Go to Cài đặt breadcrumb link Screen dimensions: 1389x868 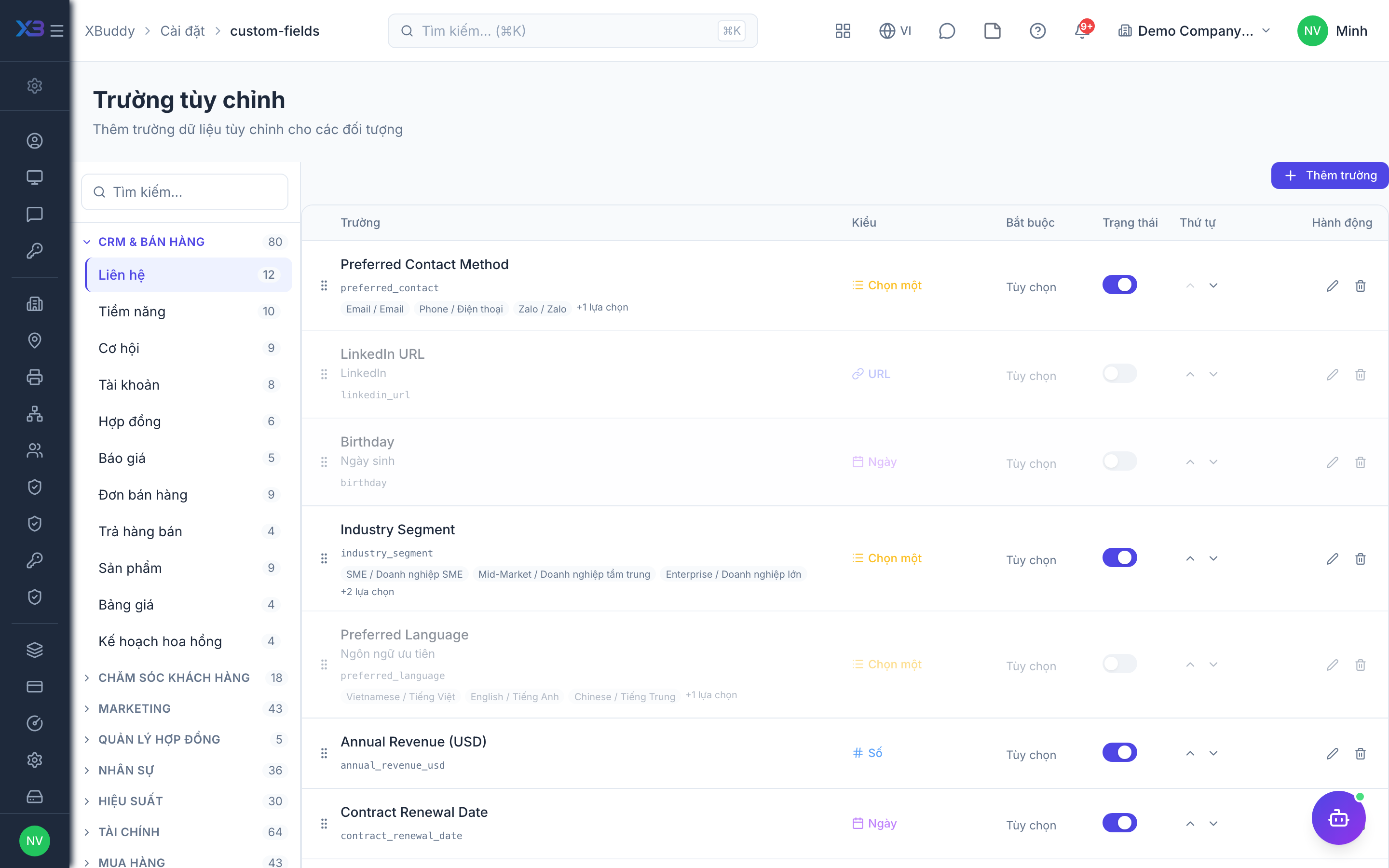tap(182, 30)
